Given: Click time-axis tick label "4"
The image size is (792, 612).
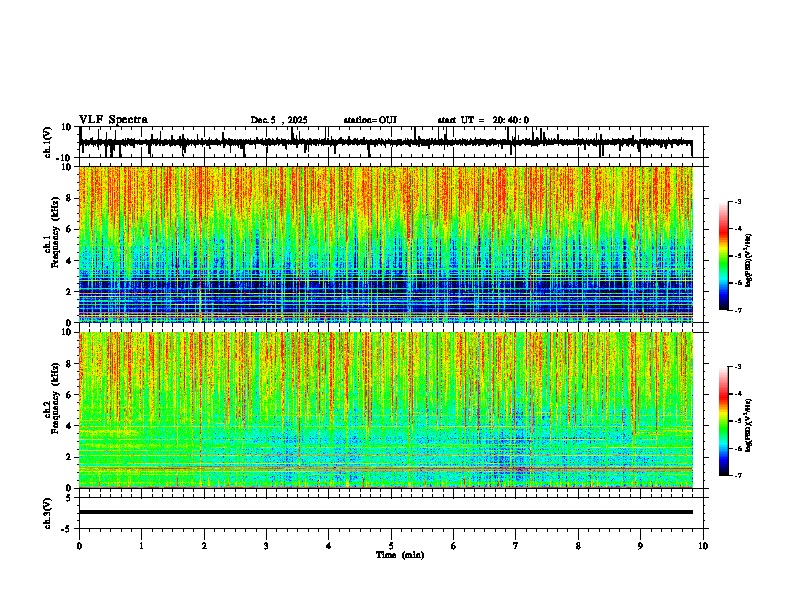Looking at the screenshot, I should [329, 546].
